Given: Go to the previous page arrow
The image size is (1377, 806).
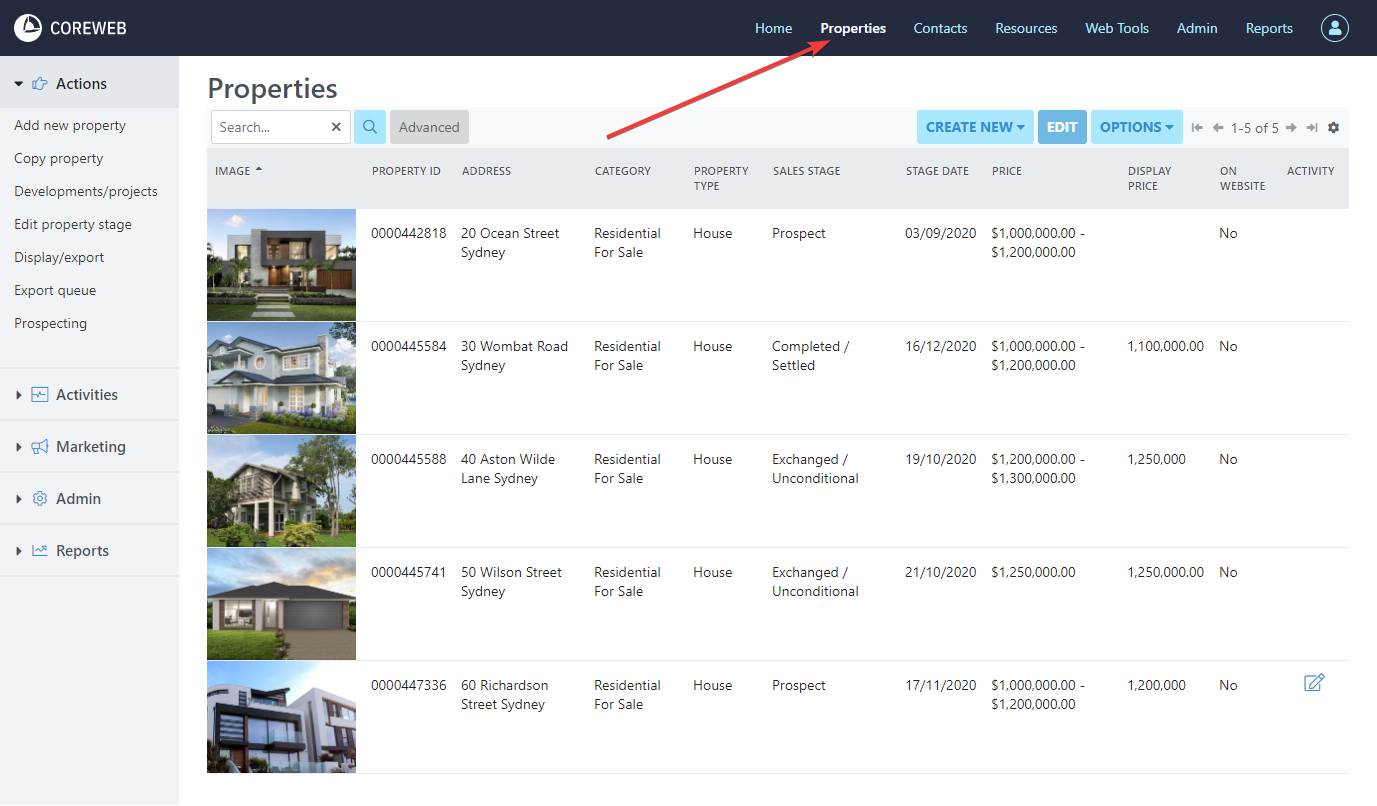Looking at the screenshot, I should tap(1218, 128).
